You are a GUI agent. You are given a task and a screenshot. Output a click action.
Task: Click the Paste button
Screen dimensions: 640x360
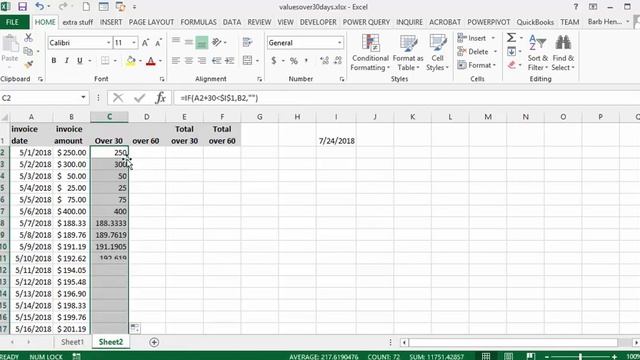10,49
